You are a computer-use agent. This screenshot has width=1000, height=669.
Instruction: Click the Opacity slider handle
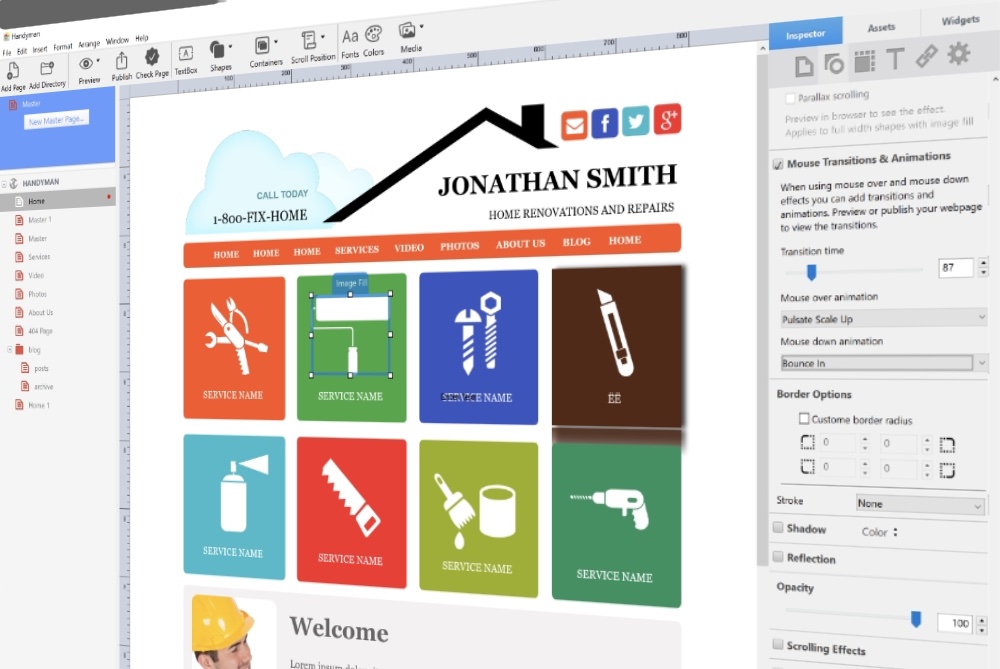pos(915,619)
